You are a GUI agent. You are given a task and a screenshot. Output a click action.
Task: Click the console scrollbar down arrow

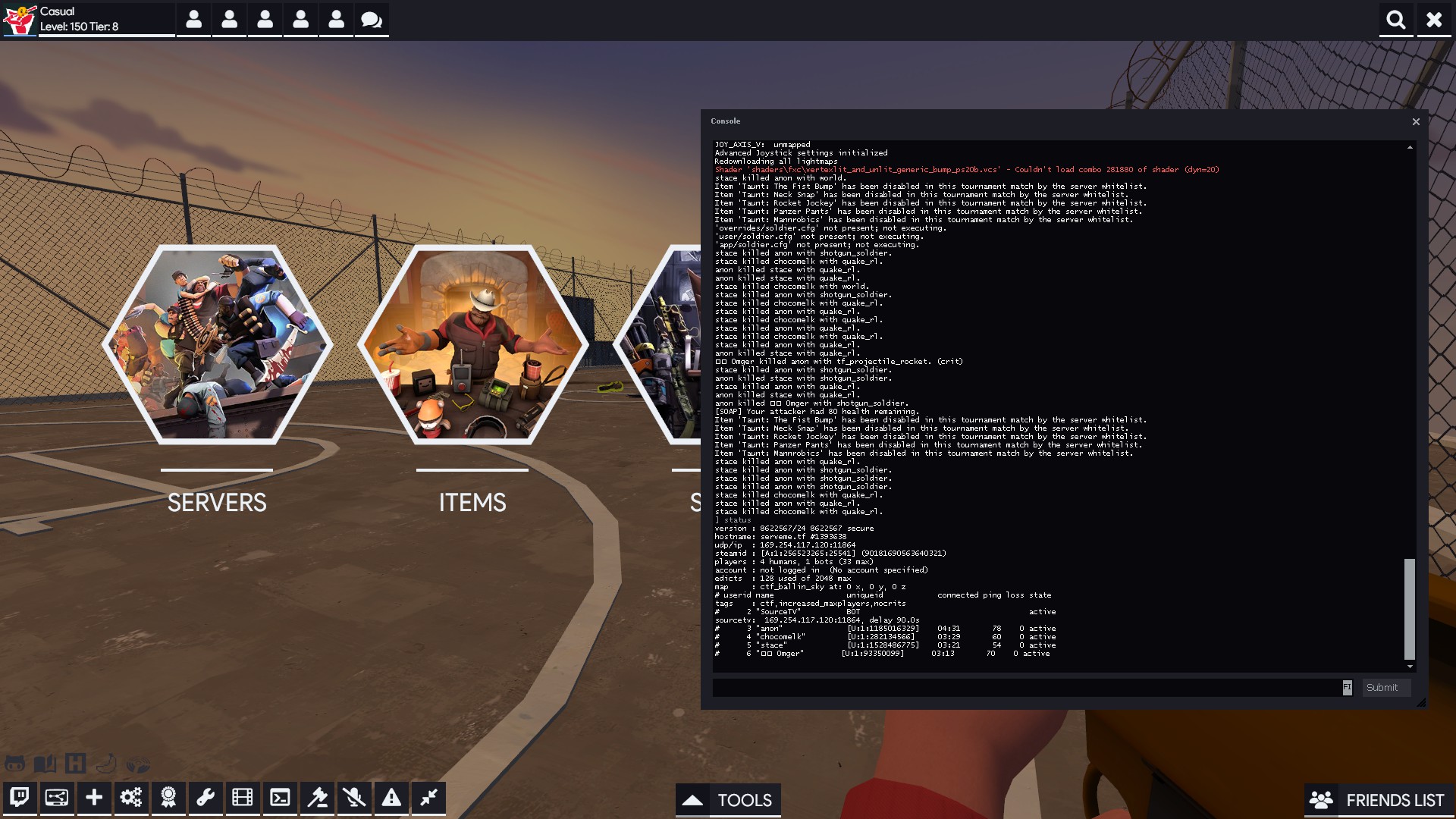click(x=1410, y=667)
